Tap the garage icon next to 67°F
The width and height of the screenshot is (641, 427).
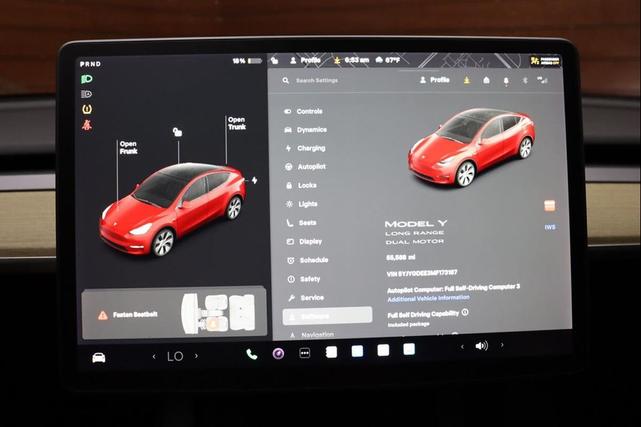pos(379,60)
